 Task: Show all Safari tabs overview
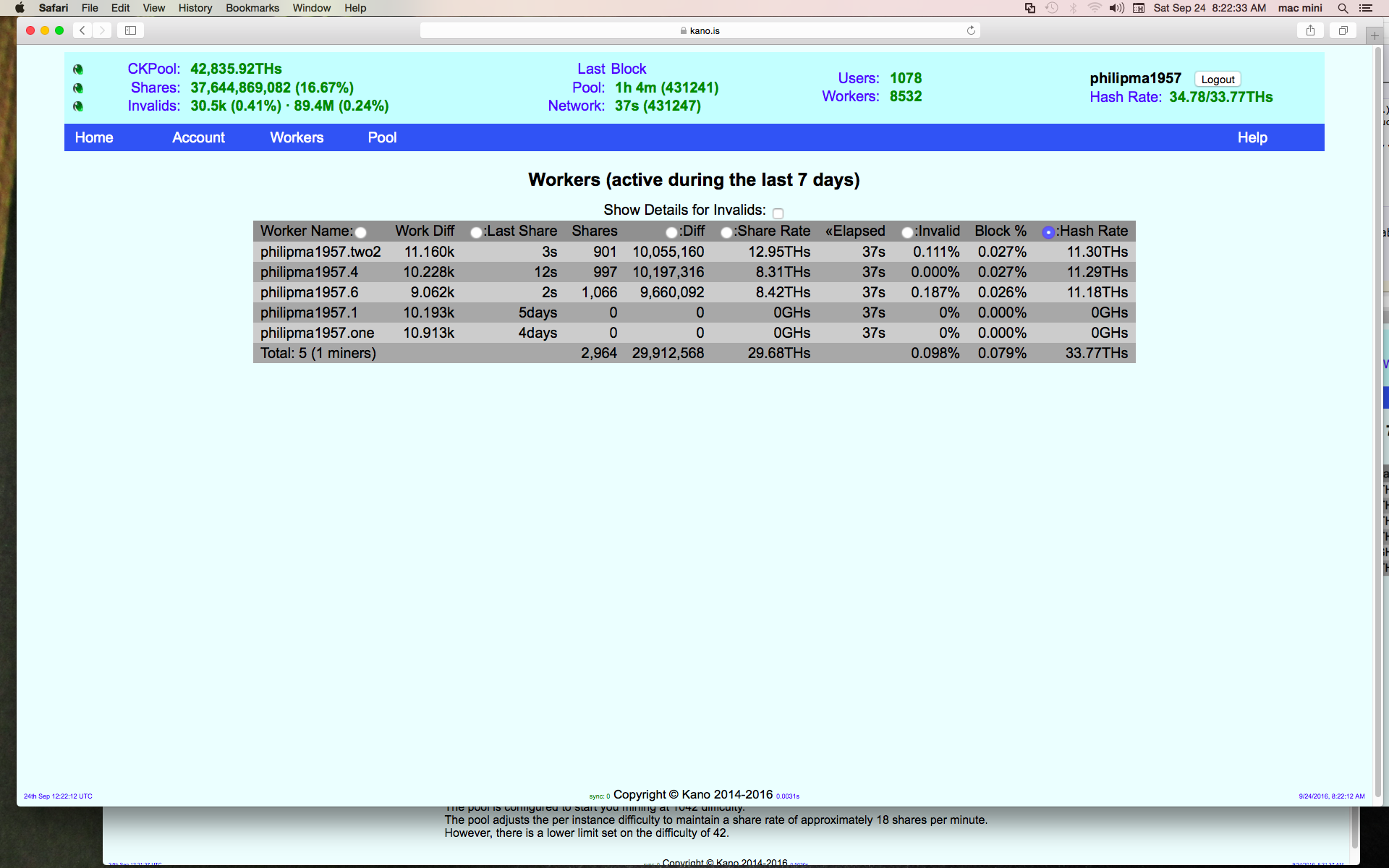coord(1343,30)
